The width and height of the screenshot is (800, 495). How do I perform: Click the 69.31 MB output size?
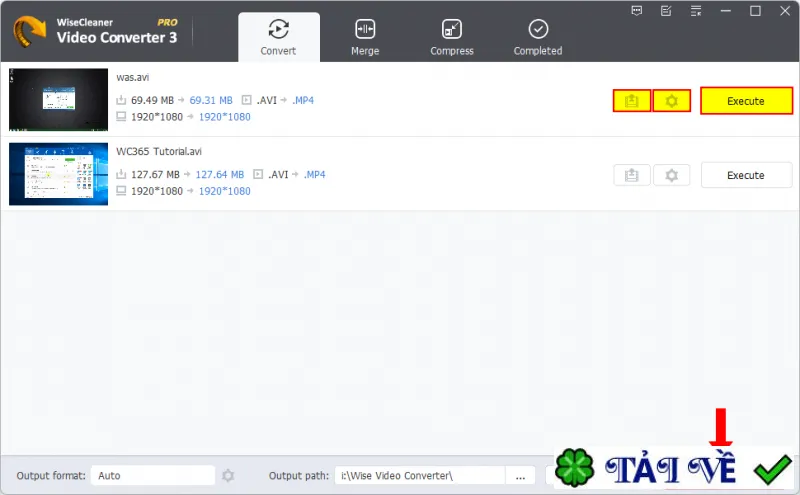coord(211,101)
